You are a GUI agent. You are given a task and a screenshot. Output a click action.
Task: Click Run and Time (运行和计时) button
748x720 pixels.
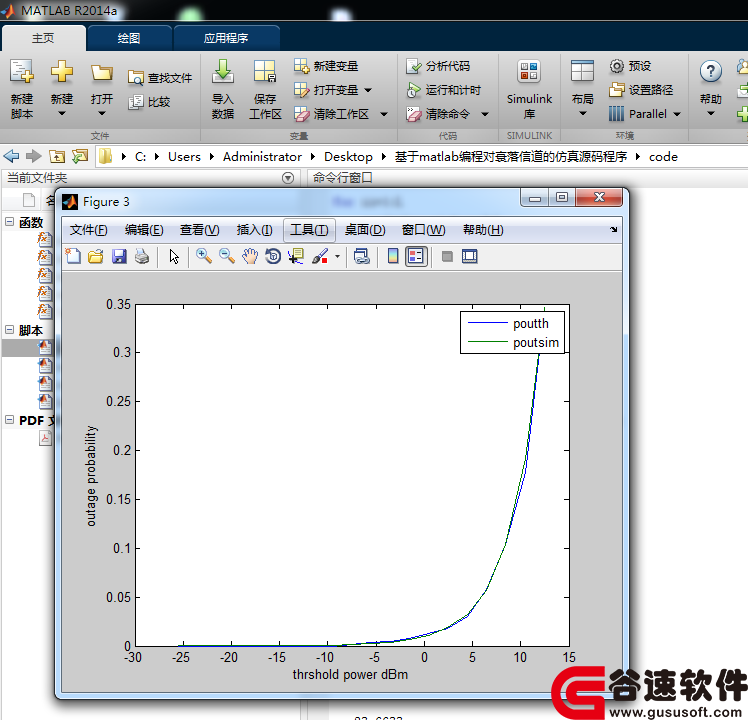coord(444,90)
